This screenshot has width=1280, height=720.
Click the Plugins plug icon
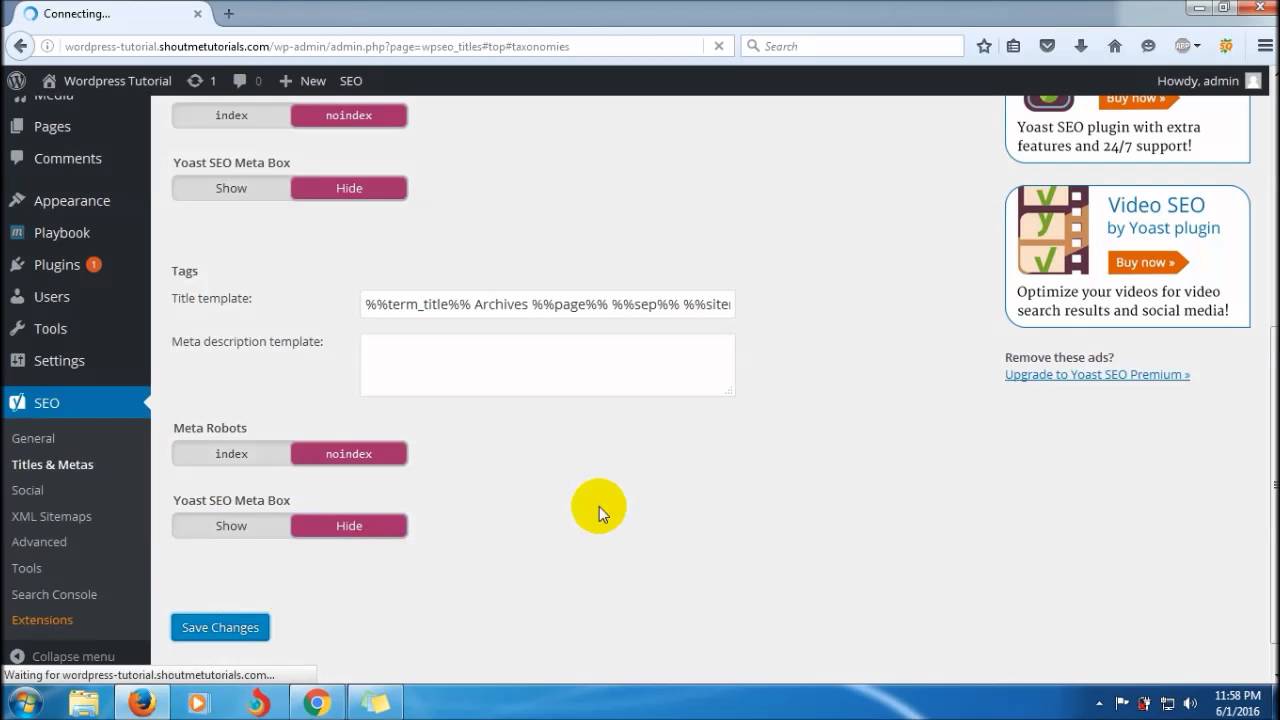click(17, 264)
